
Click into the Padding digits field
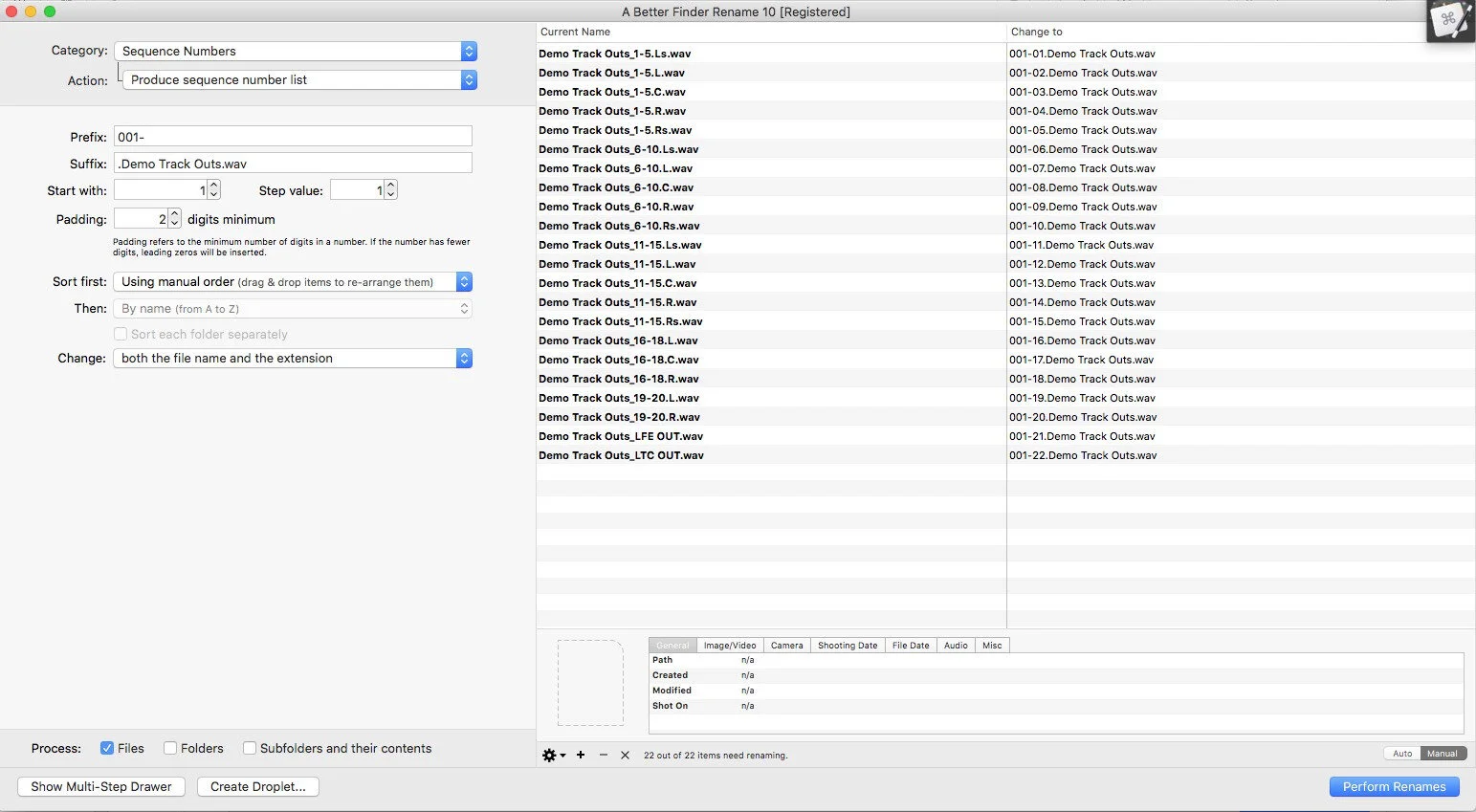(141, 219)
